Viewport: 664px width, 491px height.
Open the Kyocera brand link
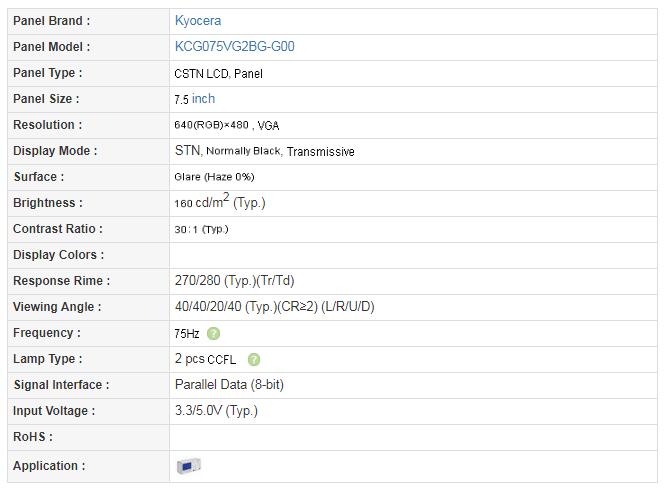(x=198, y=21)
